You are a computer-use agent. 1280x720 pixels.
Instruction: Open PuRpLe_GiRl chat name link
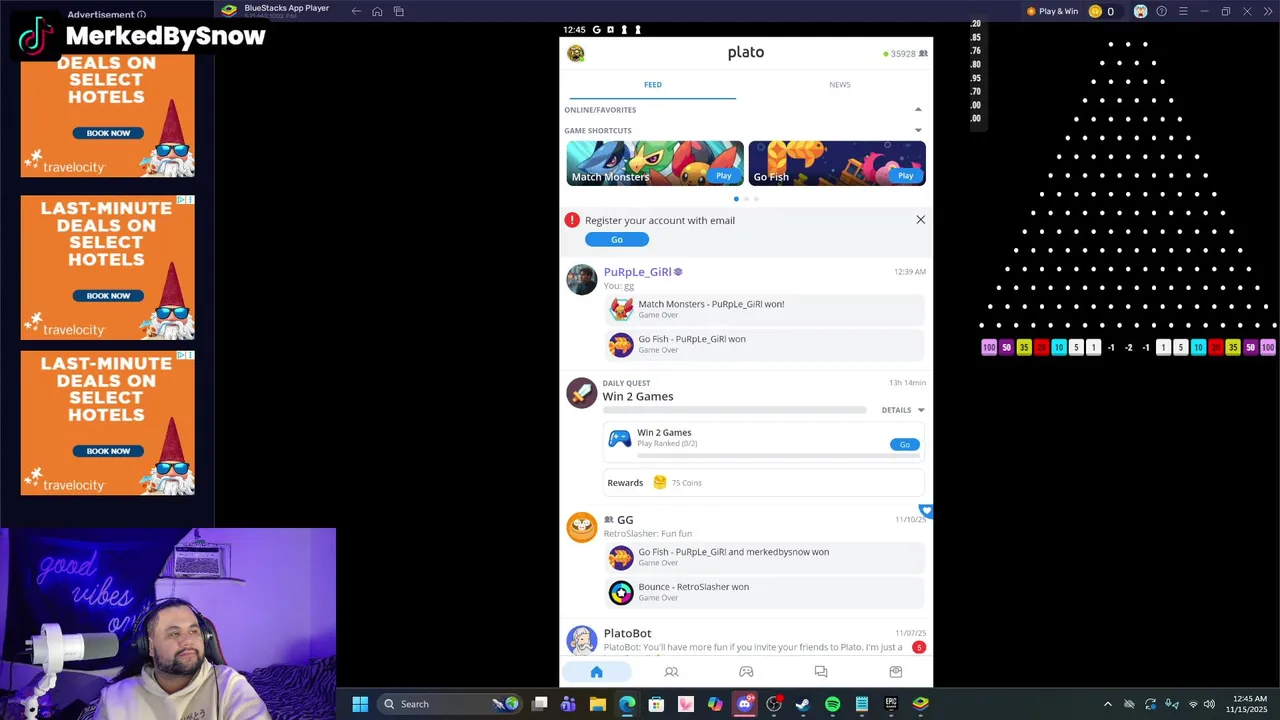click(637, 272)
